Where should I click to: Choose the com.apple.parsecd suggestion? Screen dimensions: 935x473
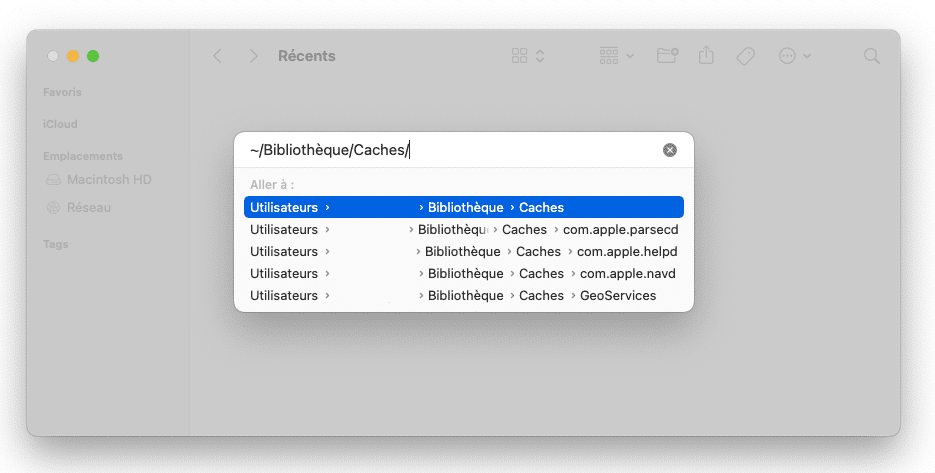click(463, 230)
